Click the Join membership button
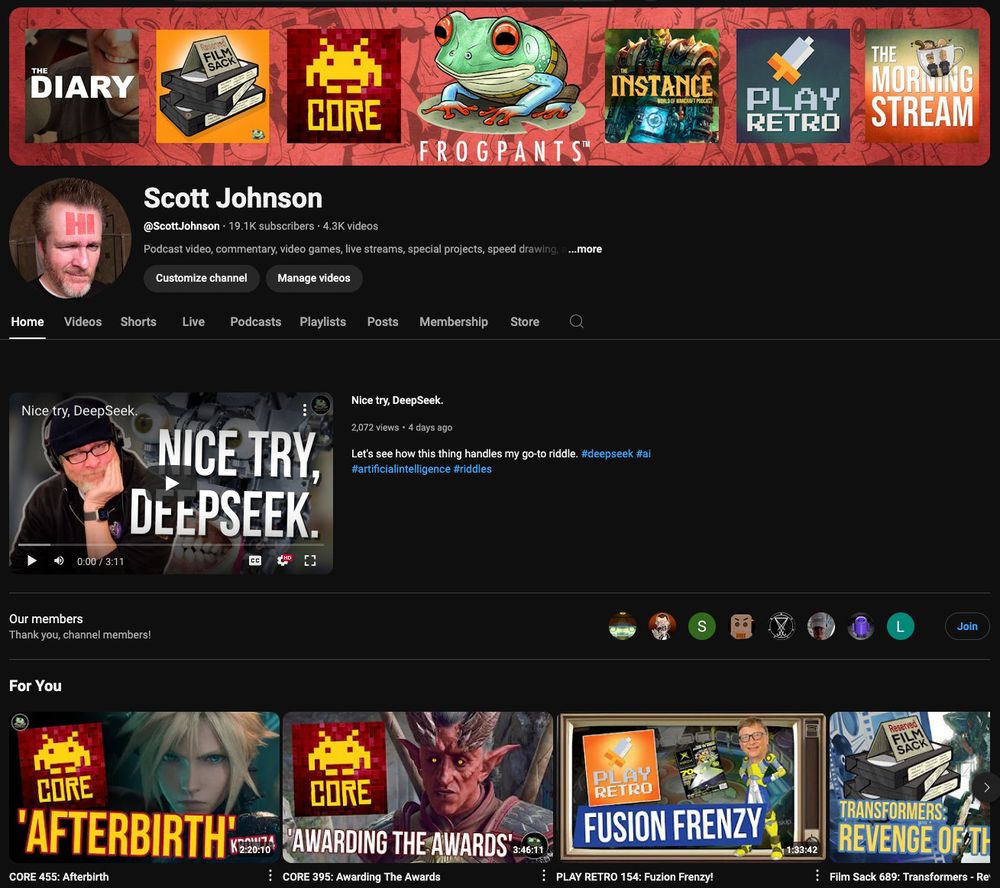Viewport: 1000px width, 888px height. click(x=967, y=626)
